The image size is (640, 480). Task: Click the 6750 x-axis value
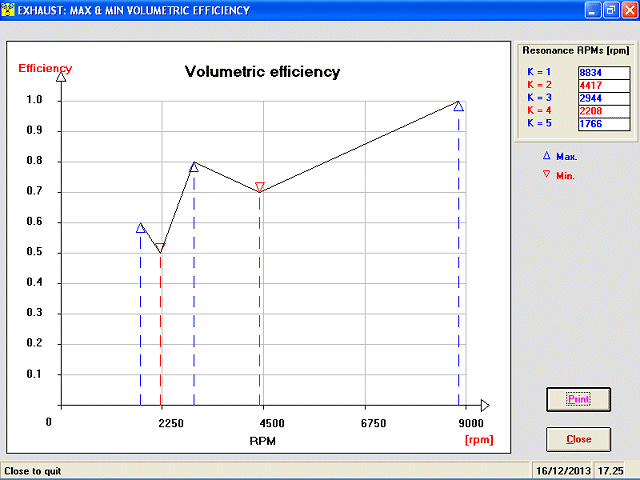(x=373, y=423)
